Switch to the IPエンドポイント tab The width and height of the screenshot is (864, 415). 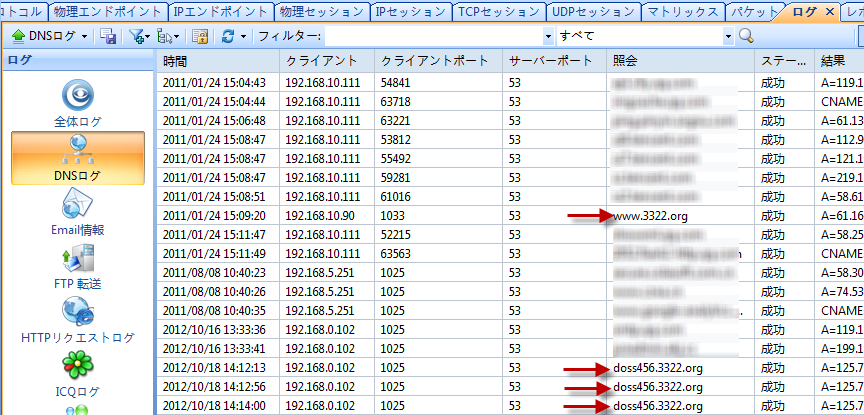click(220, 12)
